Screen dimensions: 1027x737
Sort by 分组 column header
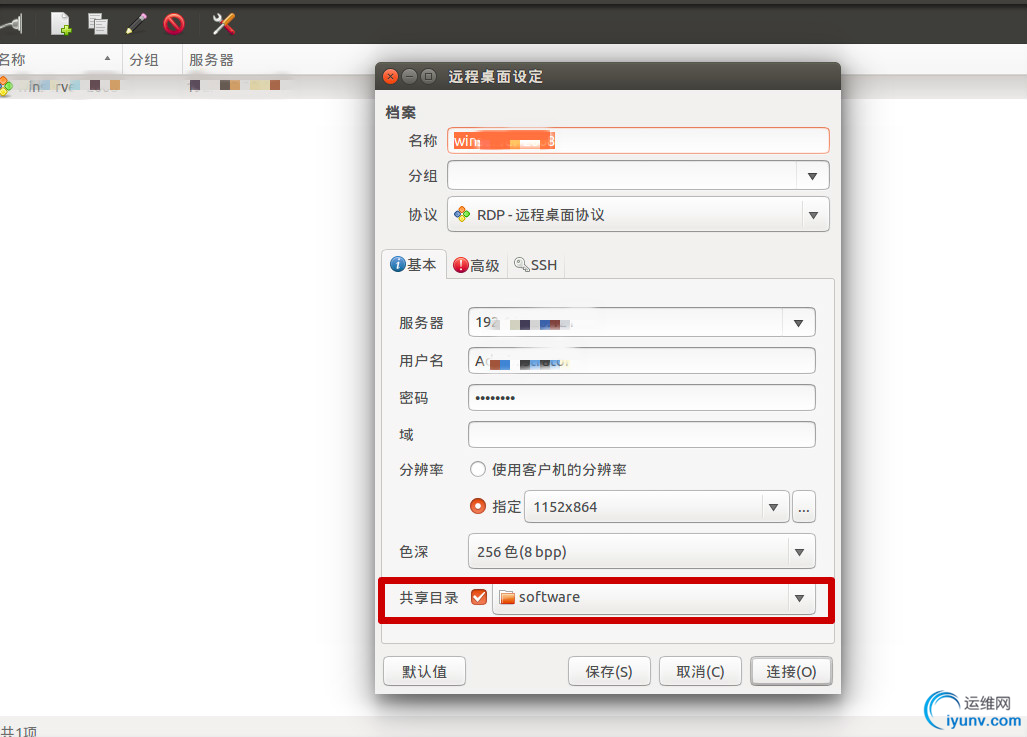click(x=152, y=60)
